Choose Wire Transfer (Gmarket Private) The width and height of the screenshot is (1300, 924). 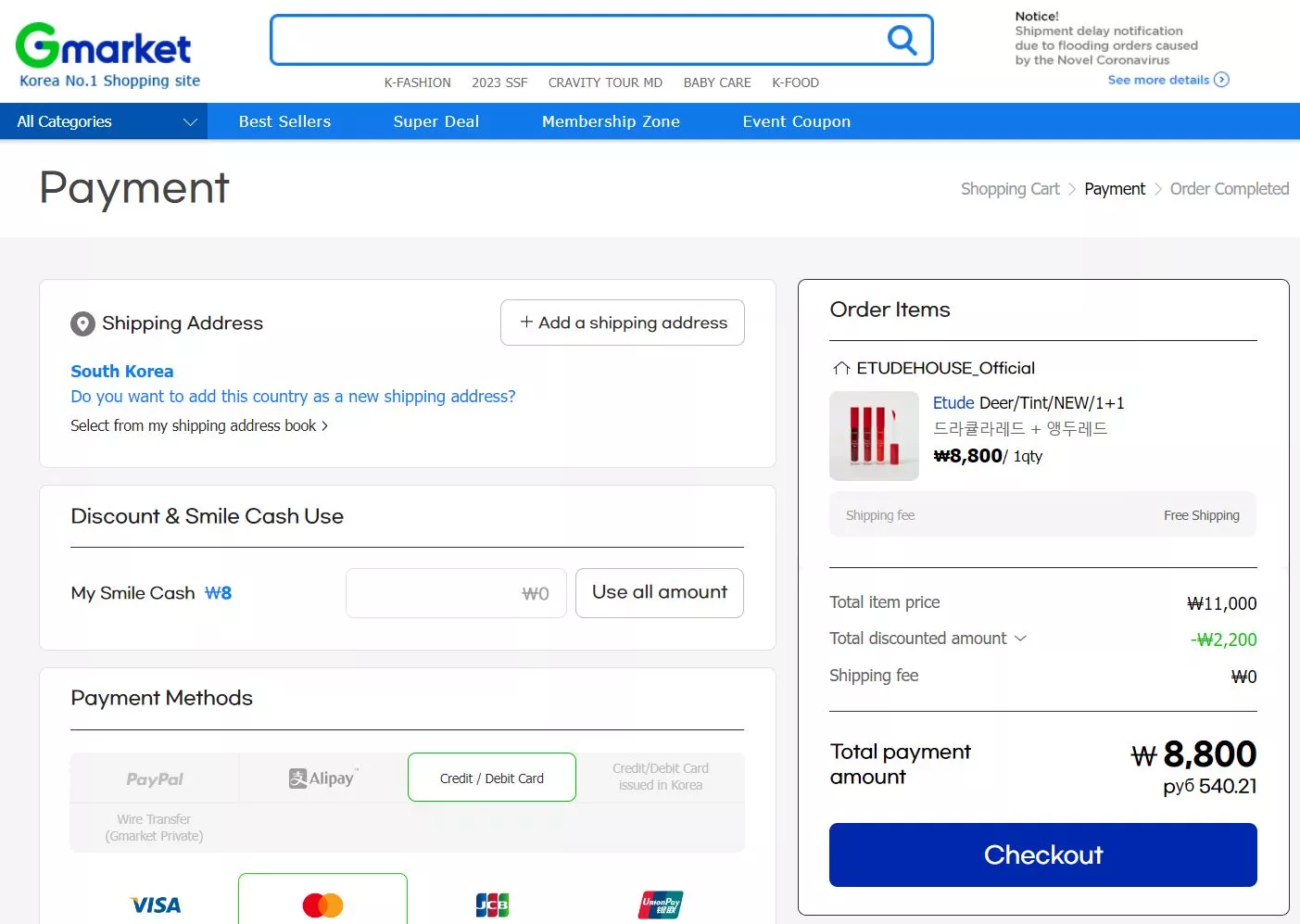154,828
